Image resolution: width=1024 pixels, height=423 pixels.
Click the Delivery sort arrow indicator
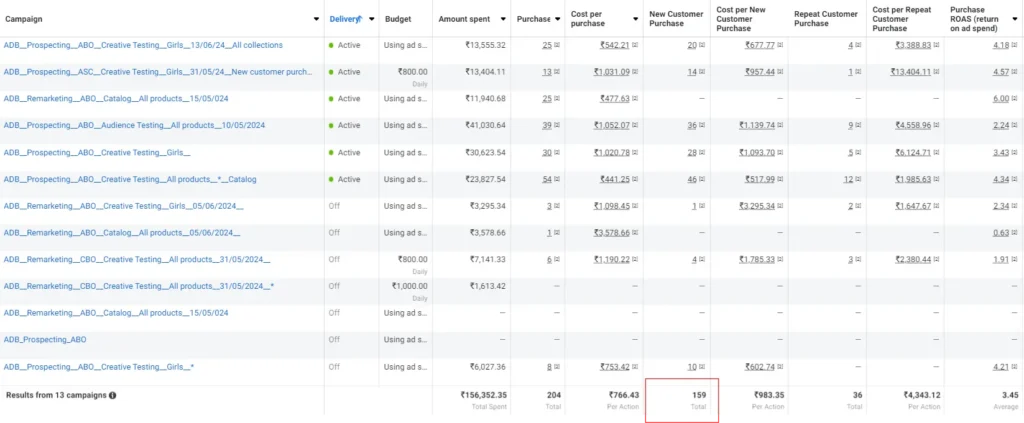359,18
